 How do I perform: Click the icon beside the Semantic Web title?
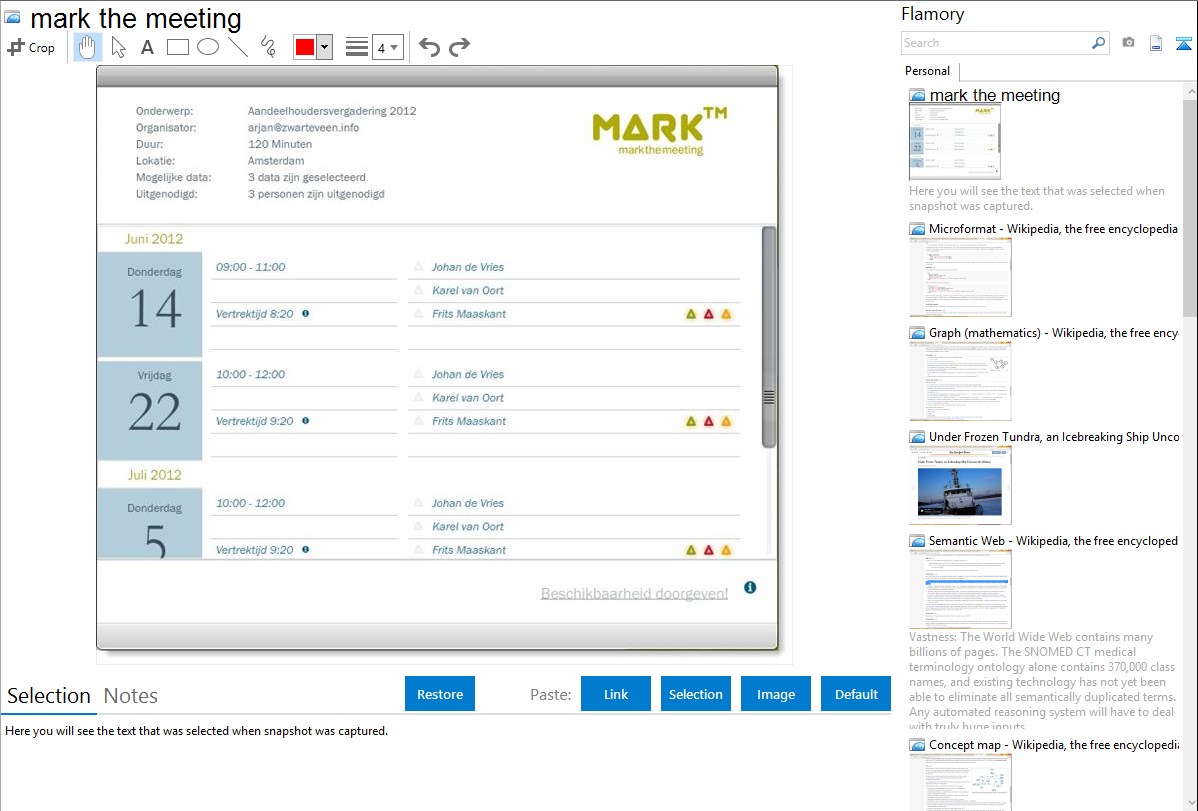917,541
